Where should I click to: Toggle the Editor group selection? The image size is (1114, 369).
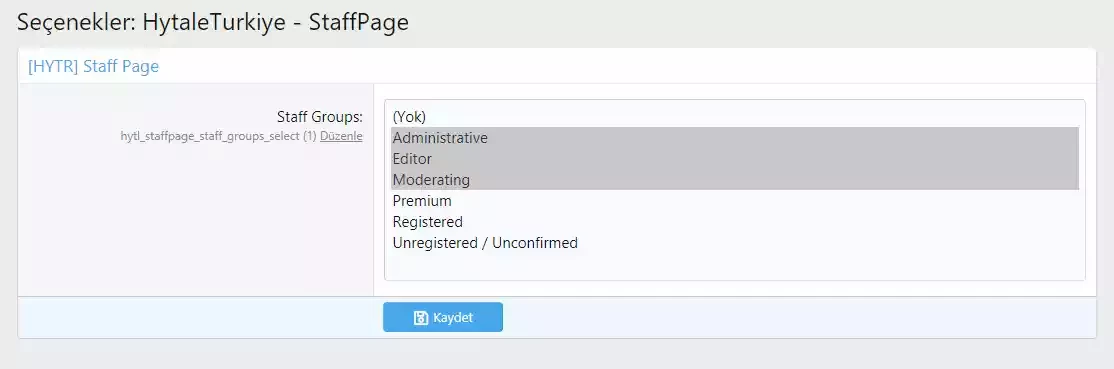tap(735, 159)
